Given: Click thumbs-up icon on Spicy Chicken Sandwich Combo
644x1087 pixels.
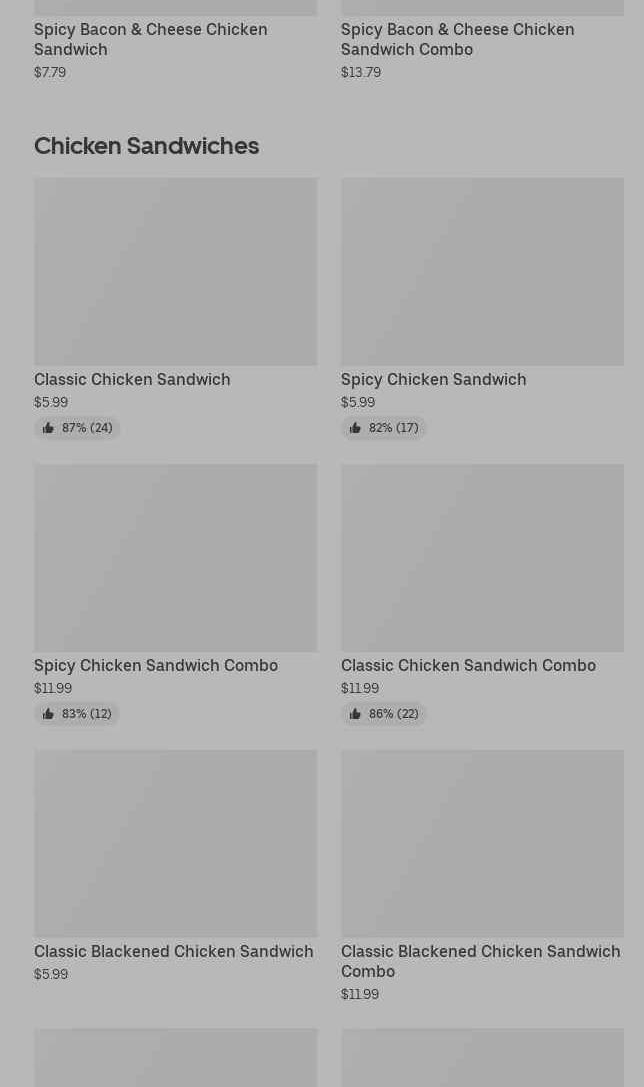Looking at the screenshot, I should pos(48,714).
